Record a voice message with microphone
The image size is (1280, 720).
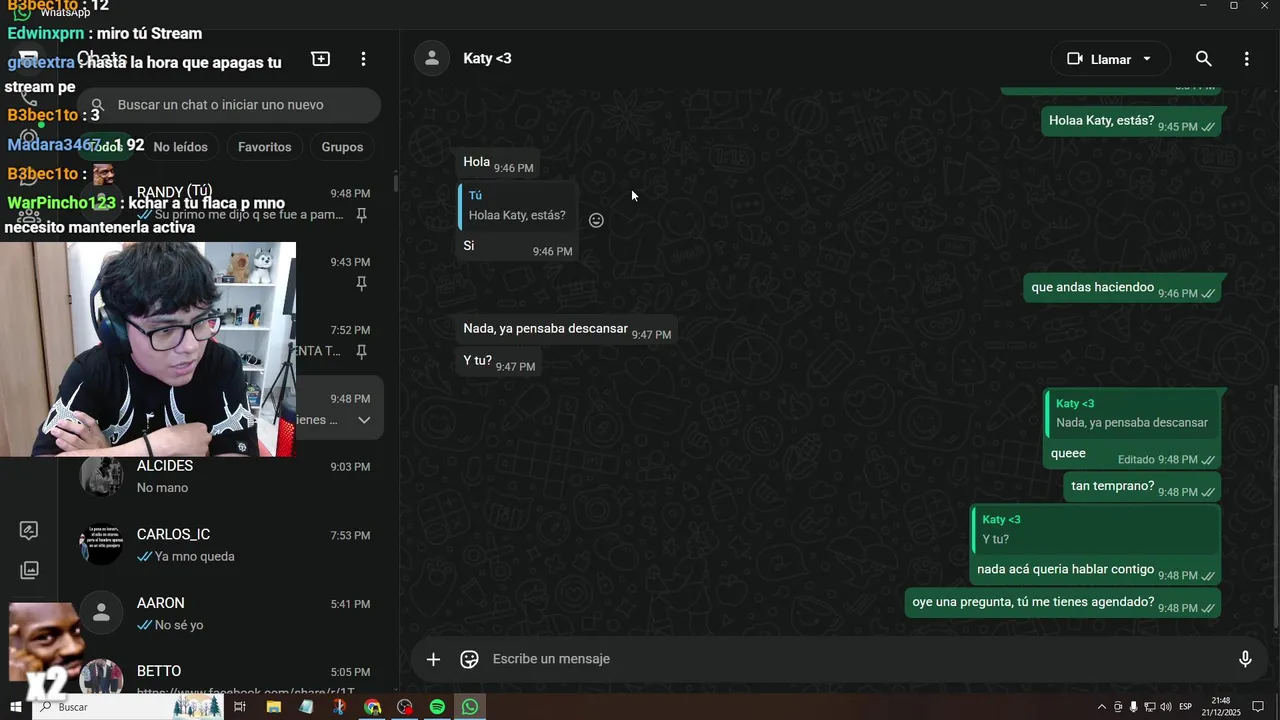pyautogui.click(x=1245, y=659)
